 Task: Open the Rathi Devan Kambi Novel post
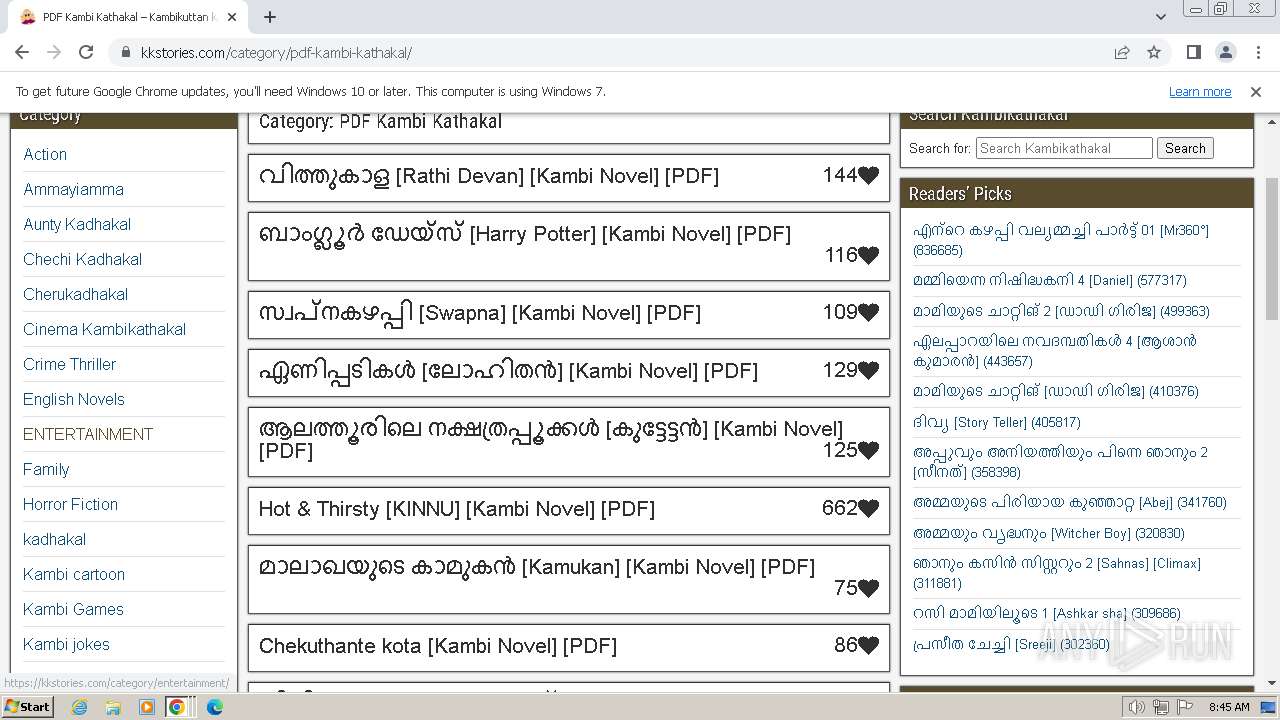pos(489,176)
